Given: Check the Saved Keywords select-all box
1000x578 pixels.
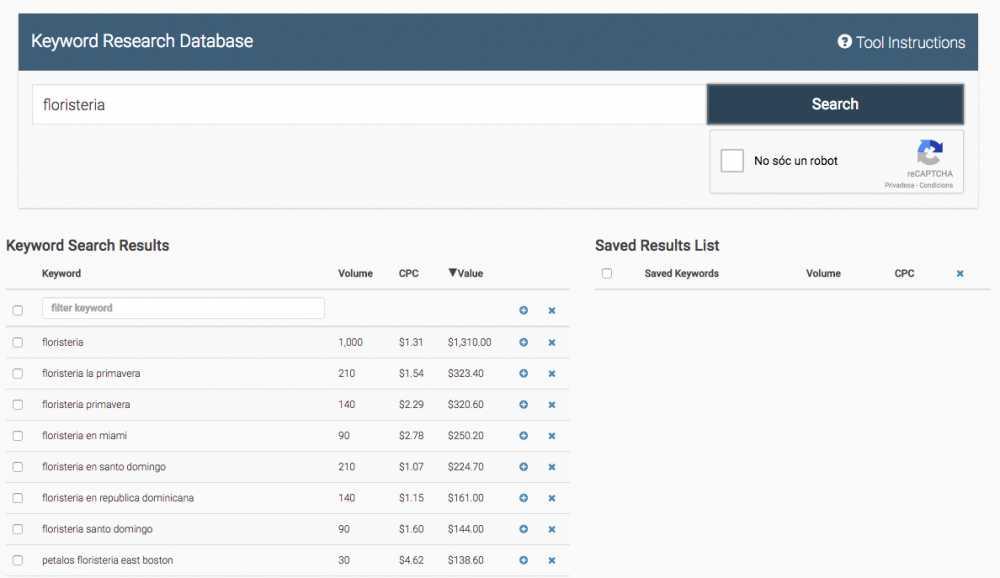Looking at the screenshot, I should (x=605, y=273).
